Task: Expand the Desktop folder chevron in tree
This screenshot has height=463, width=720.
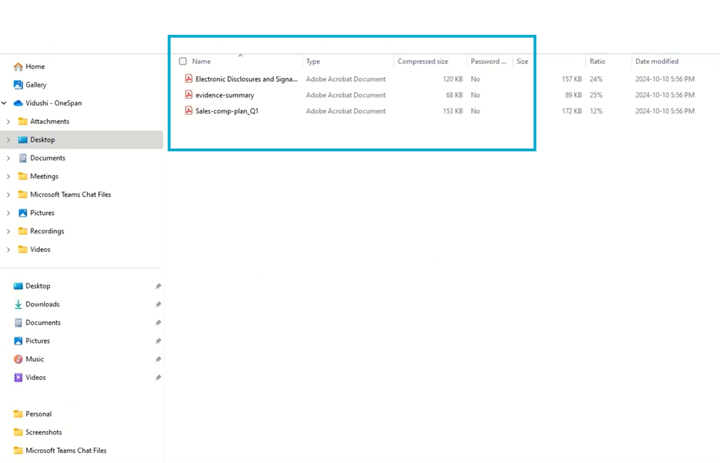Action: pyautogui.click(x=8, y=140)
